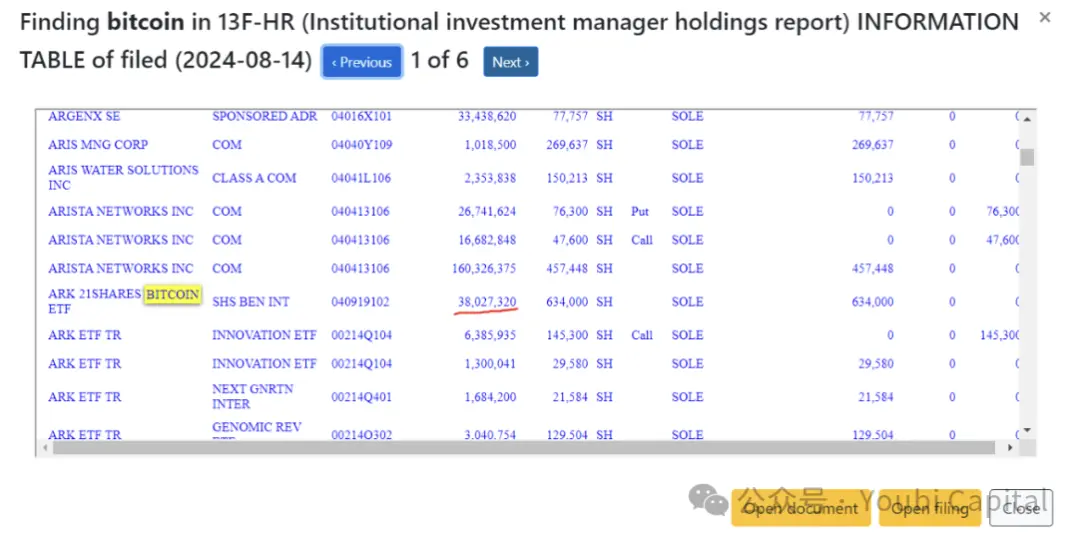Open filing button

pyautogui.click(x=929, y=509)
